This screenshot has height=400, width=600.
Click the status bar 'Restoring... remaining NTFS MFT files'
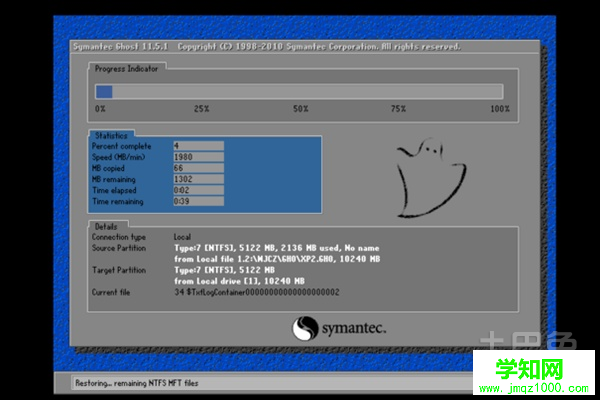[137, 383]
